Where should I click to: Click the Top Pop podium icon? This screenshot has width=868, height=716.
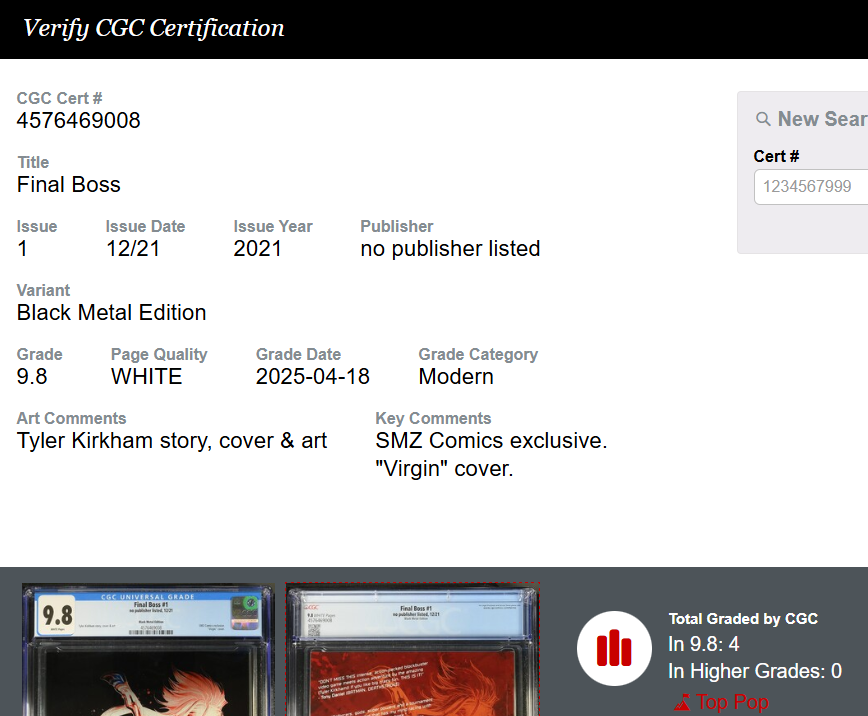click(682, 703)
